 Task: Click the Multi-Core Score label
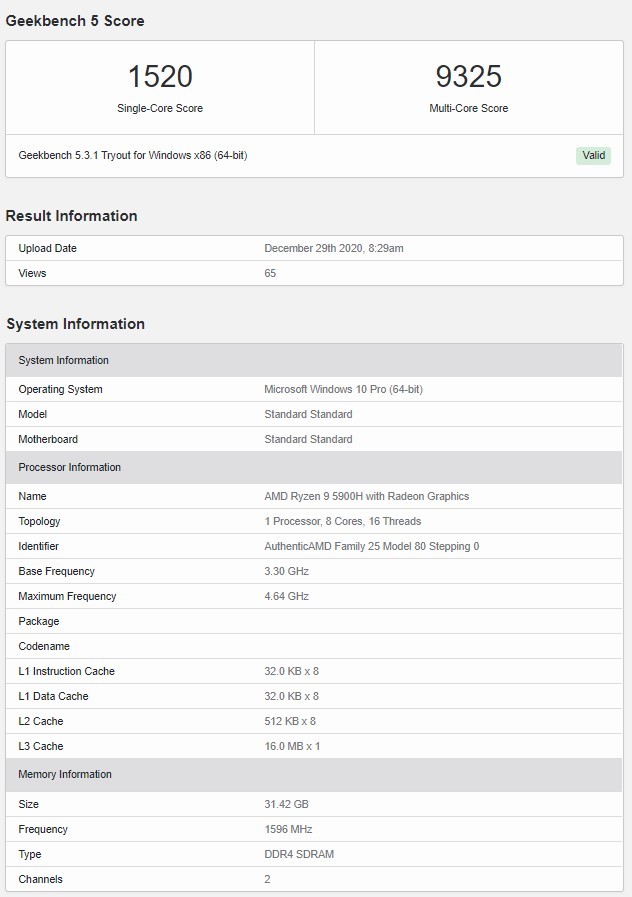click(x=468, y=108)
